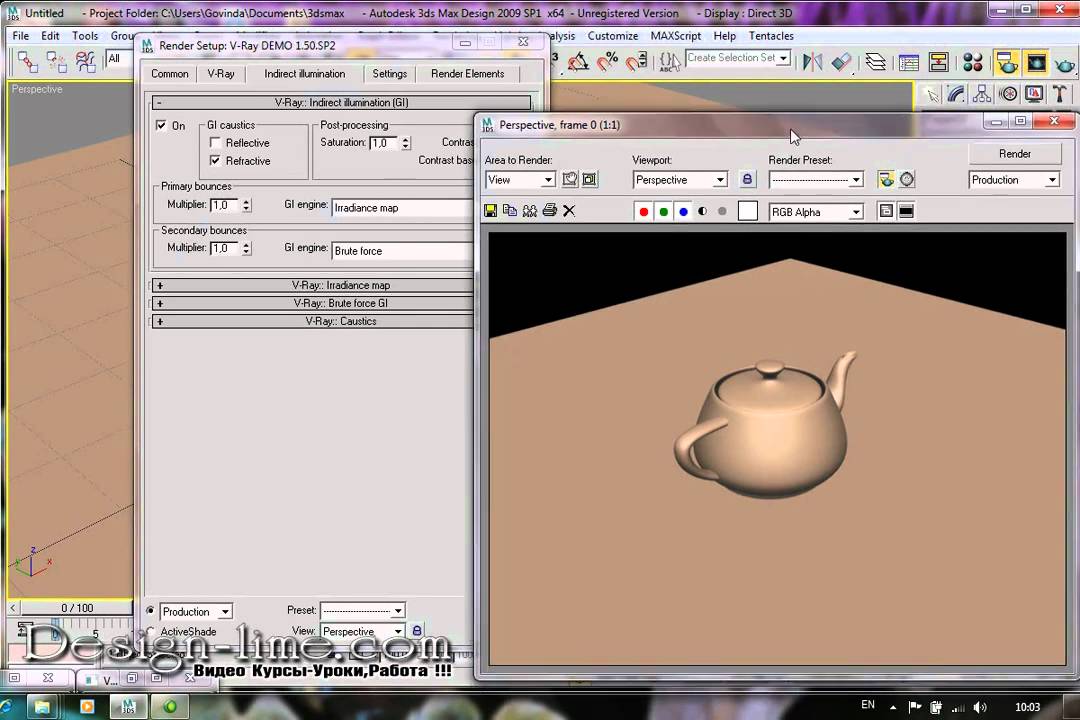Screen dimensions: 1080x720
Task: Open the Area to Render dropdown
Action: point(520,180)
